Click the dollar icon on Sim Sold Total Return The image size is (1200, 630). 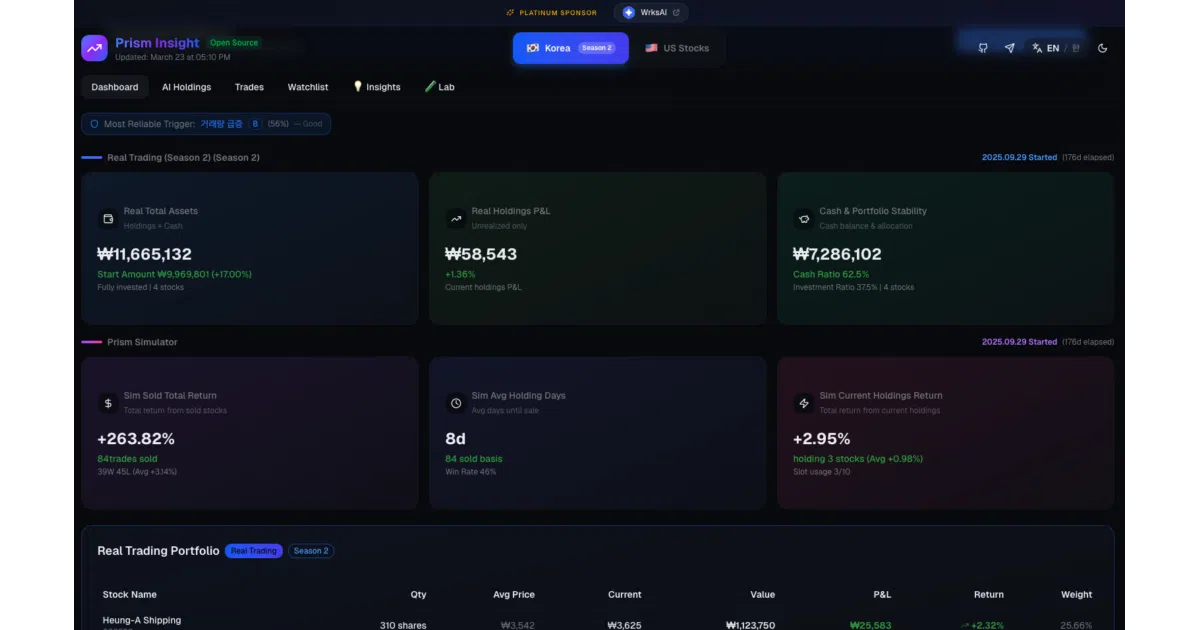coord(108,403)
